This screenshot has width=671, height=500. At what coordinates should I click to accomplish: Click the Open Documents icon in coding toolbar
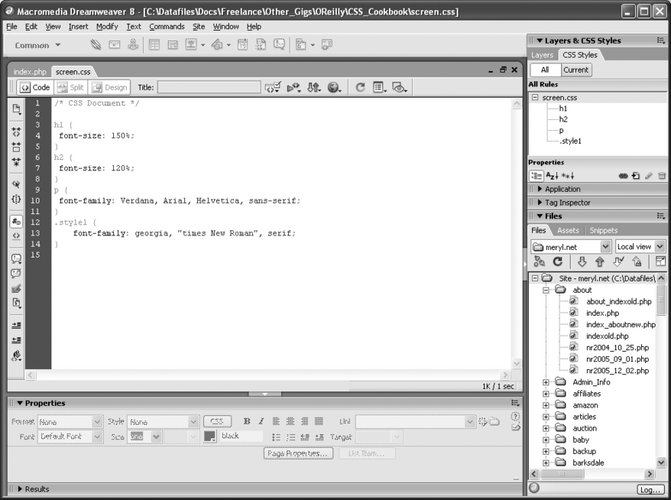tap(16, 109)
